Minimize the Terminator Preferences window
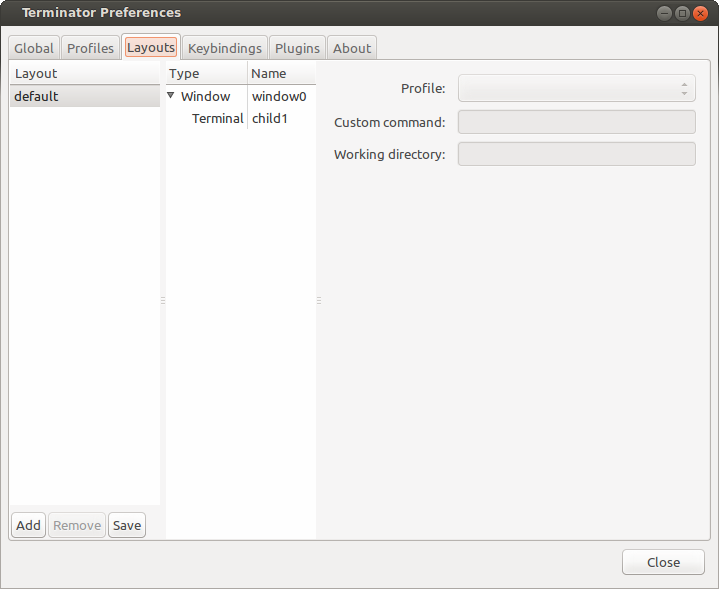 664,13
